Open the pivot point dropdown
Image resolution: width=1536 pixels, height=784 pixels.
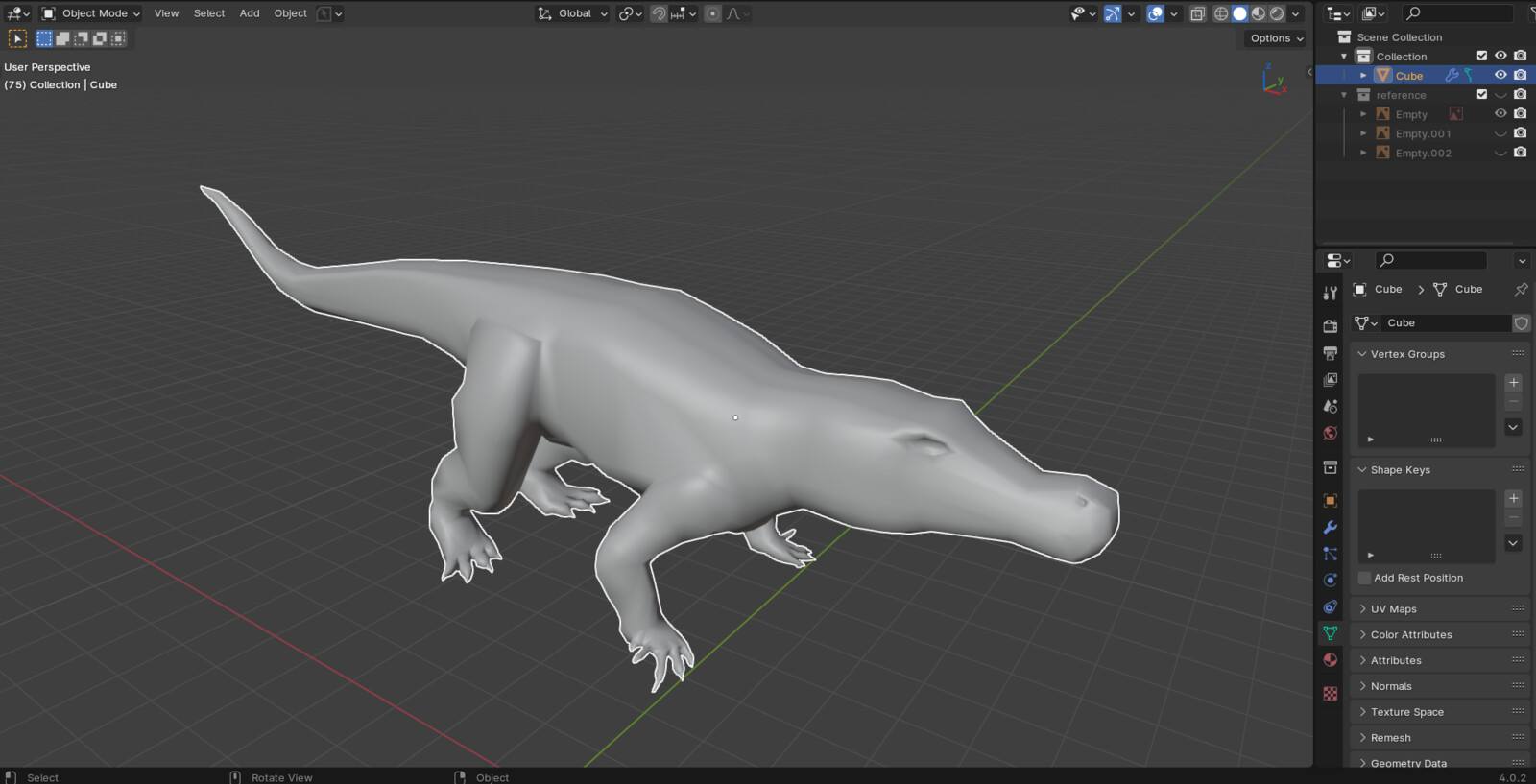click(630, 13)
